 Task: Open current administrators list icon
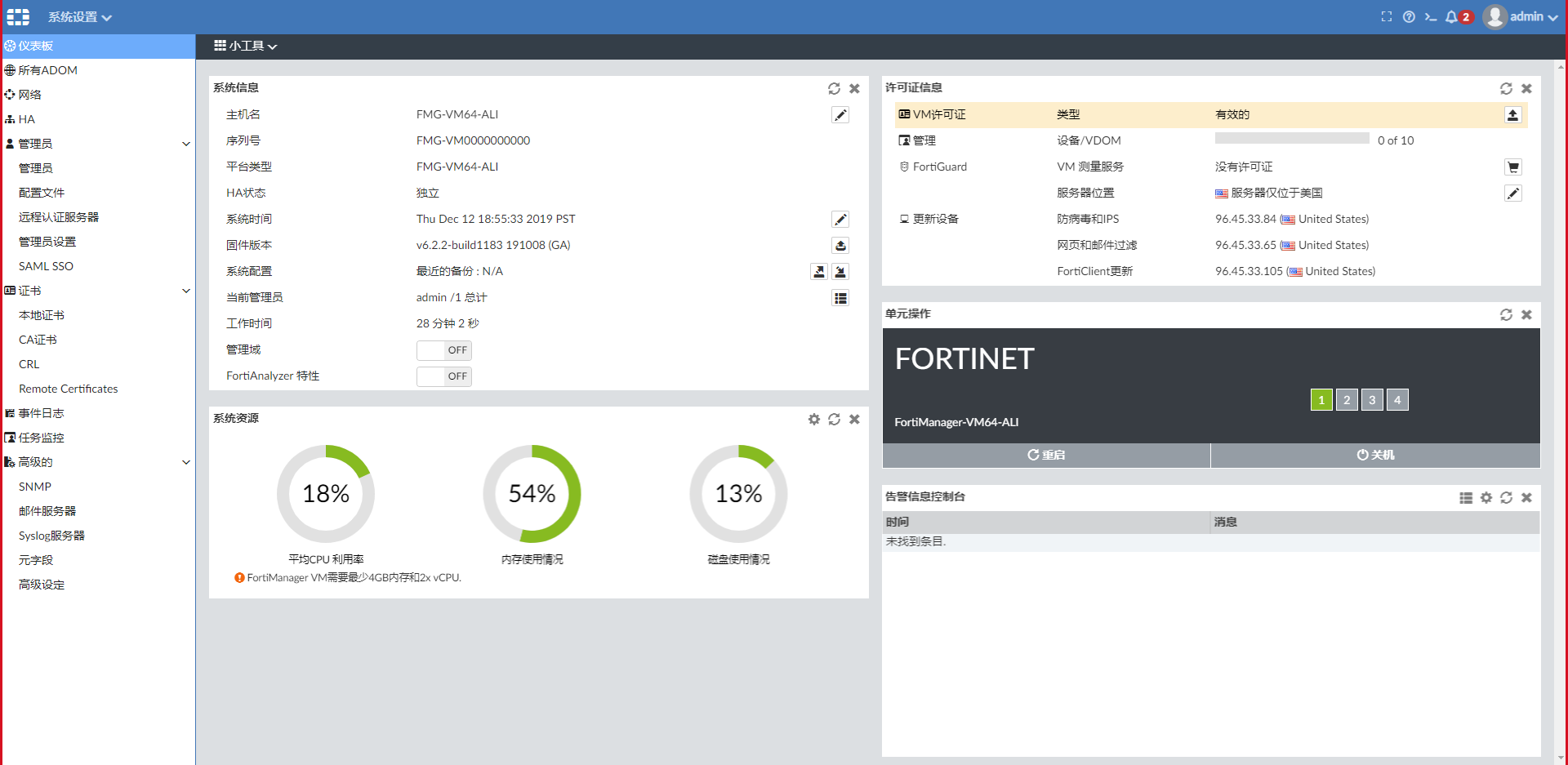840,298
